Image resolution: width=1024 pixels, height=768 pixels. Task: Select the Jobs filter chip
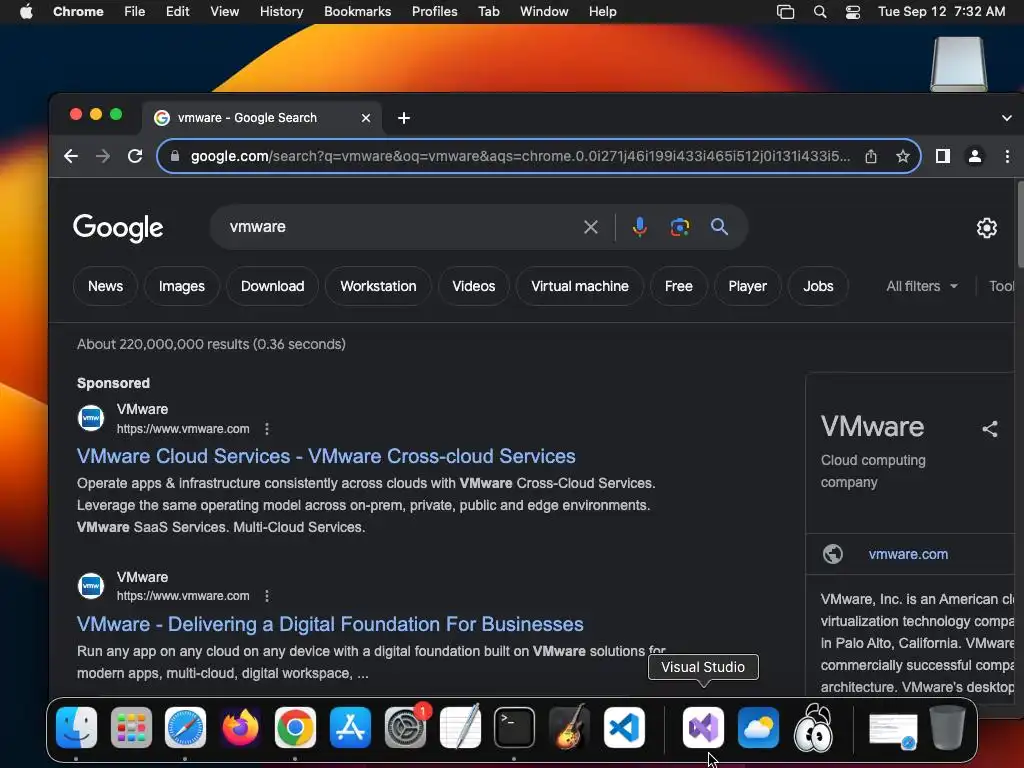[818, 286]
